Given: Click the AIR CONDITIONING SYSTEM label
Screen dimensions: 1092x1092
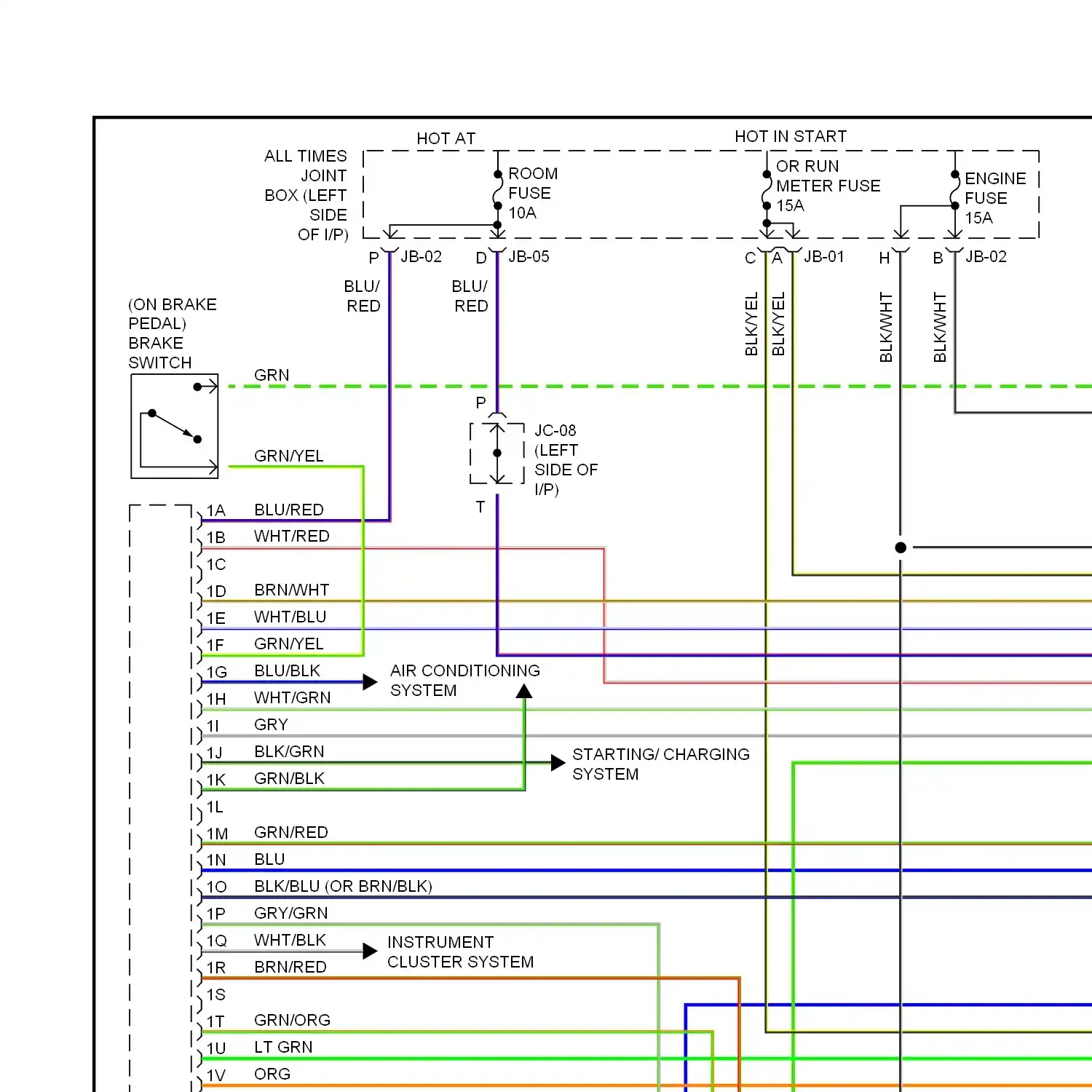Looking at the screenshot, I should click(465, 680).
